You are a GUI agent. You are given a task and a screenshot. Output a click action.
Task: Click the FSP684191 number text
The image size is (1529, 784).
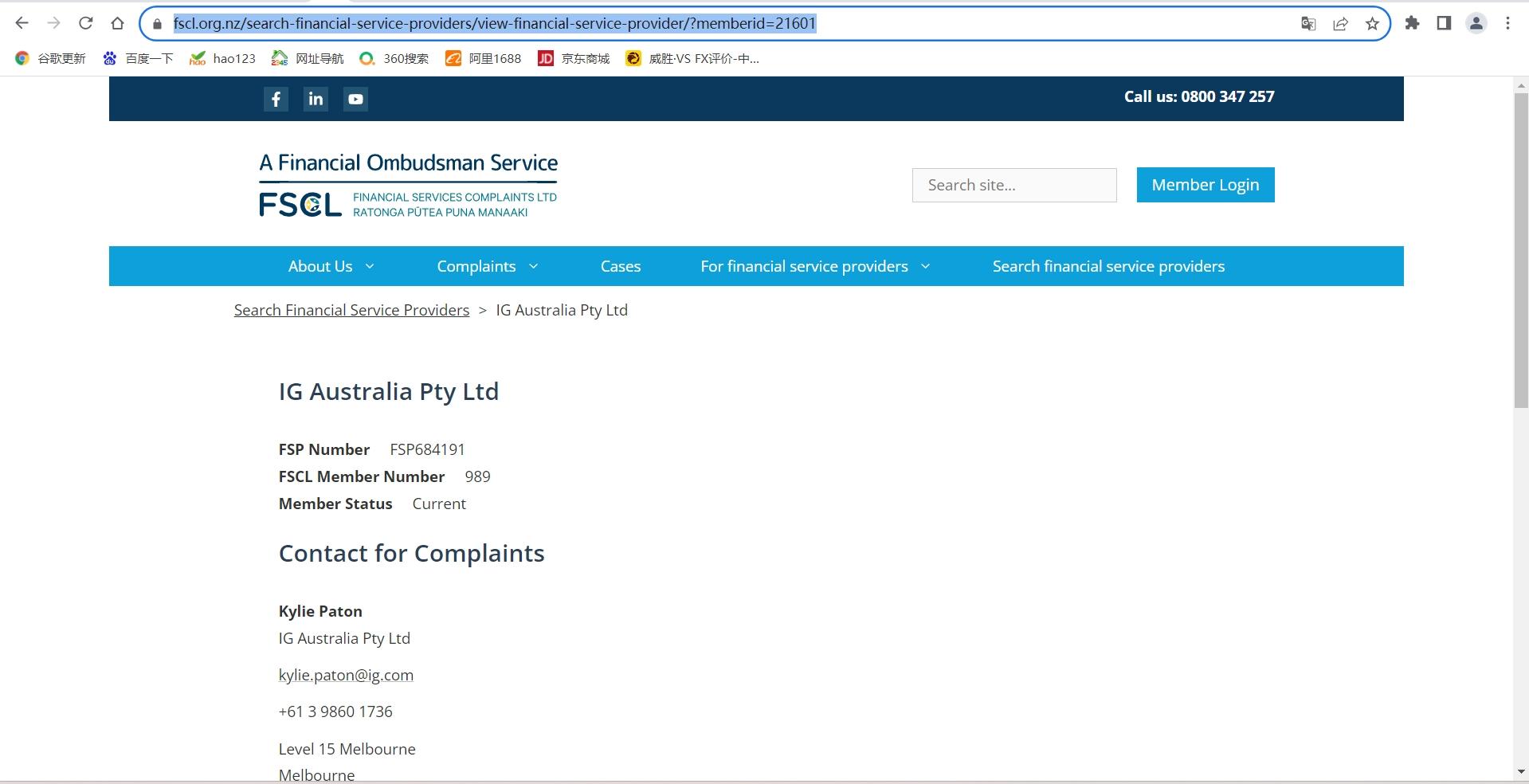pos(427,449)
